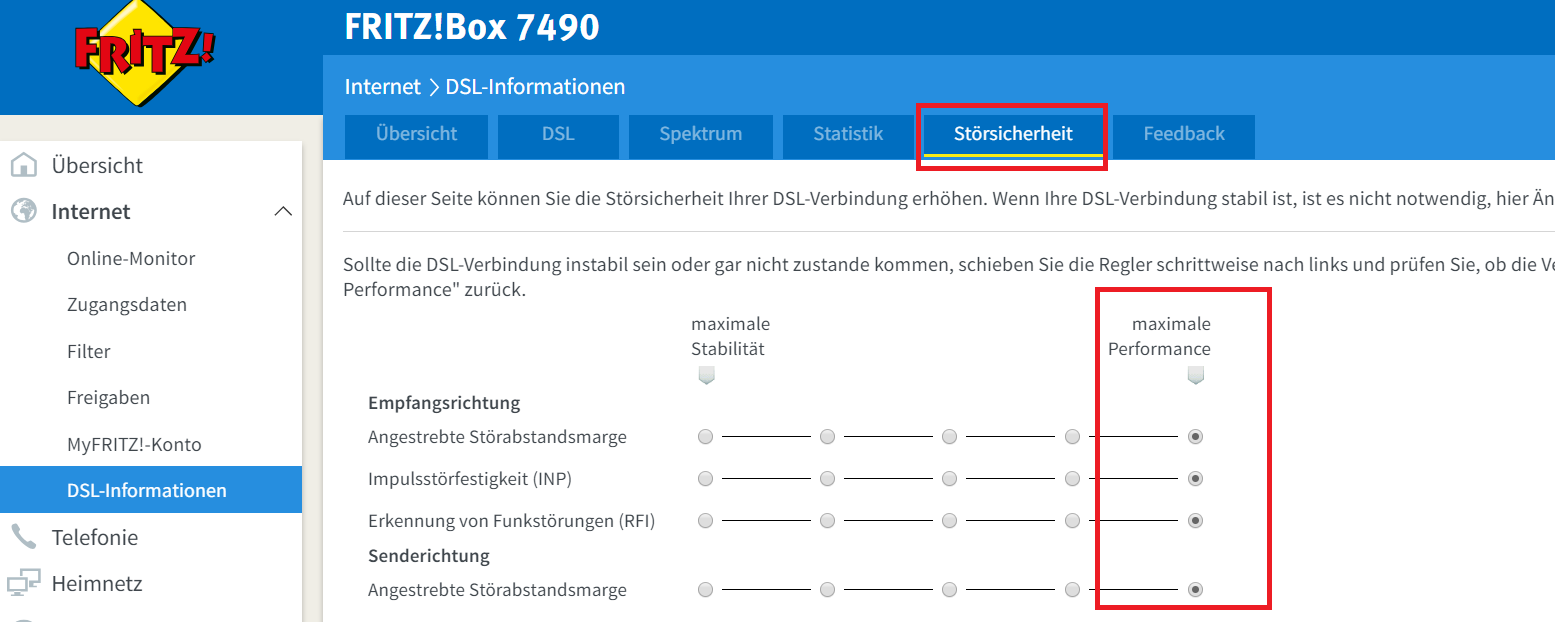Viewport: 1555px width, 622px height.
Task: Open MyFRITZ!-Konto in the sidebar
Action: click(x=134, y=444)
